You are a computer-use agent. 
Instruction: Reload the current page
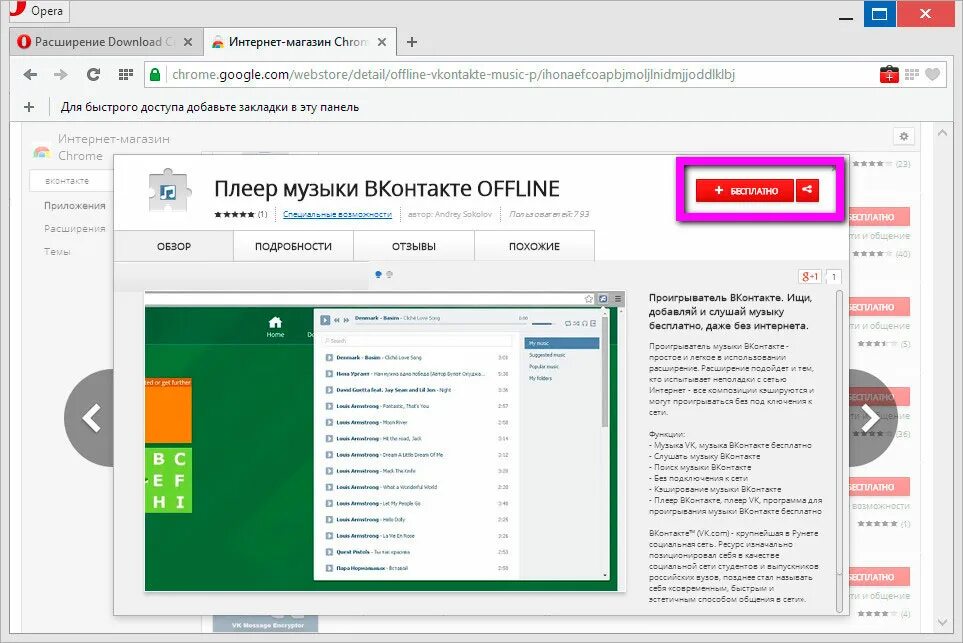[93, 75]
